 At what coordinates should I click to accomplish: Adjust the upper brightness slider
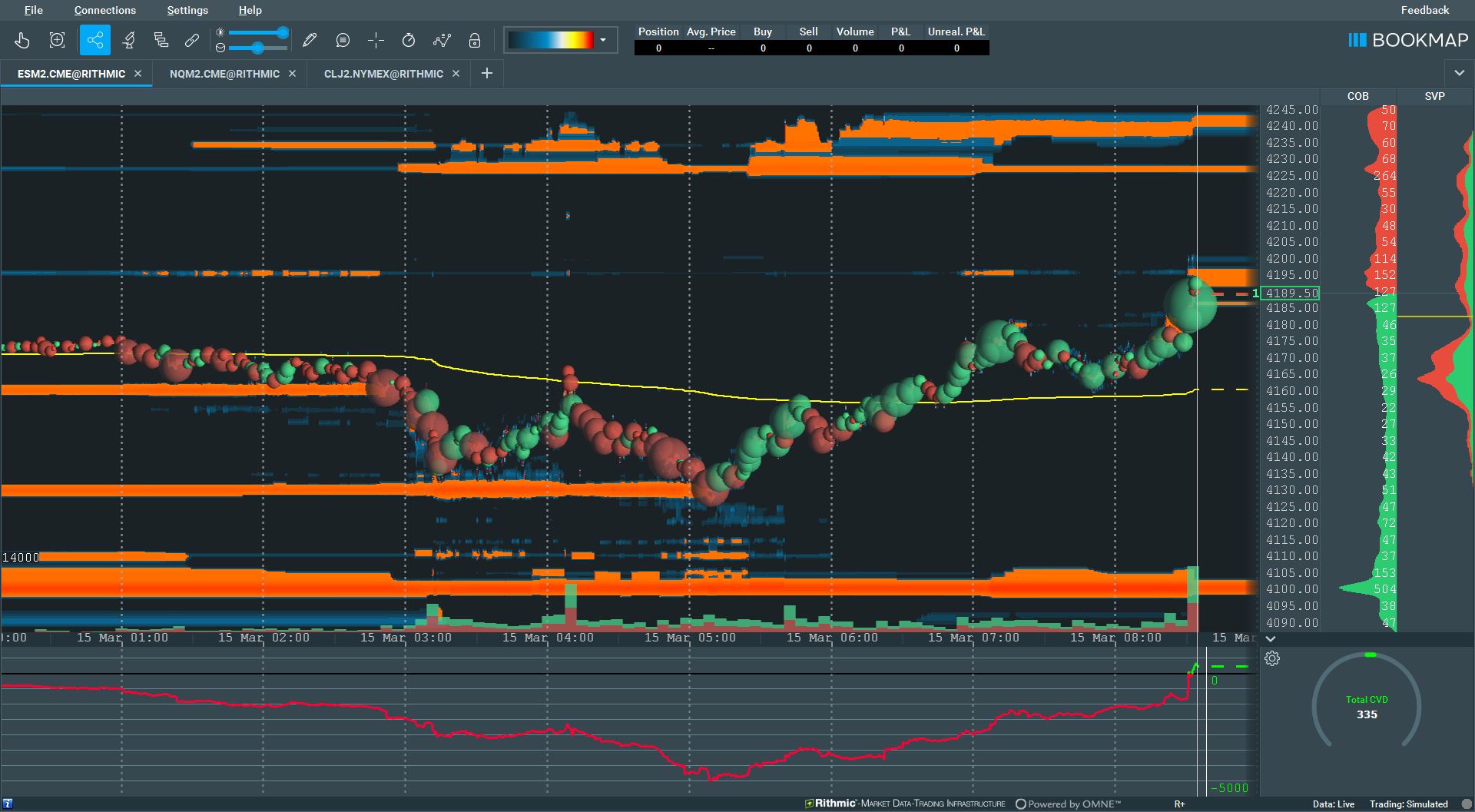[x=258, y=32]
